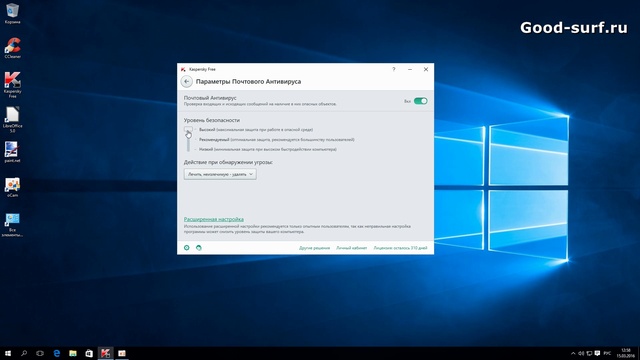The image size is (640, 360).
Task: Open the Другие решения link
Action: (x=314, y=248)
